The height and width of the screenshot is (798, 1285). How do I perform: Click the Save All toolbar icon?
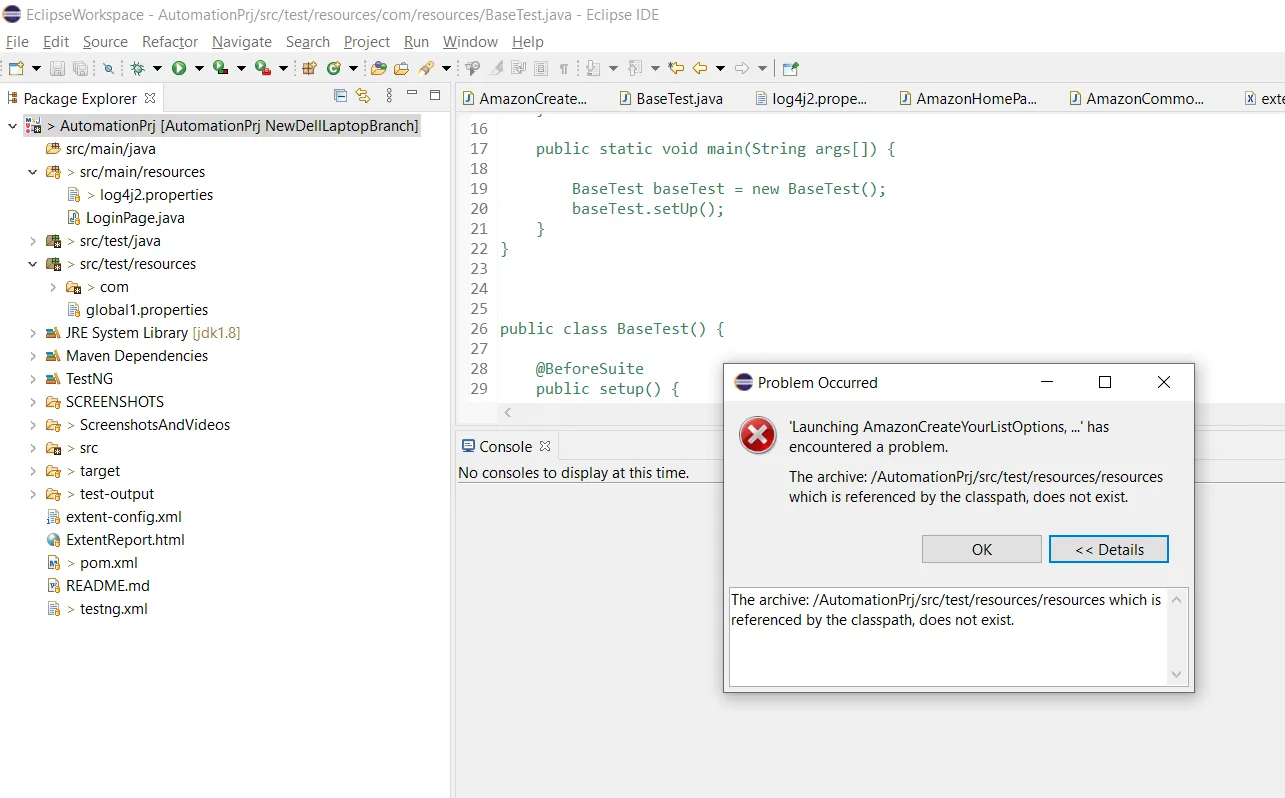pos(79,68)
